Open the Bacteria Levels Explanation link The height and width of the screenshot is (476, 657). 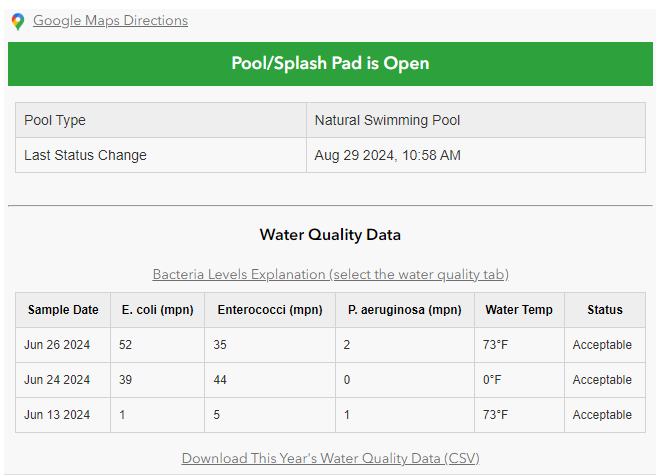coord(330,274)
